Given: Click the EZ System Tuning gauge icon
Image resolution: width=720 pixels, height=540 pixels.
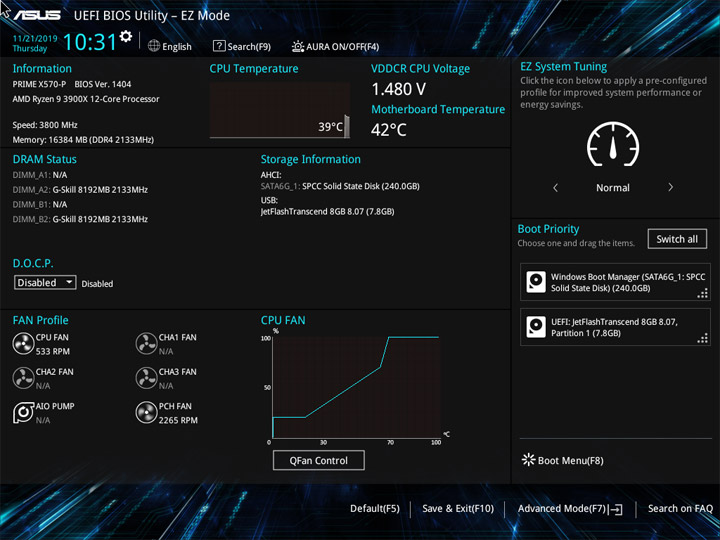Looking at the screenshot, I should [x=613, y=144].
